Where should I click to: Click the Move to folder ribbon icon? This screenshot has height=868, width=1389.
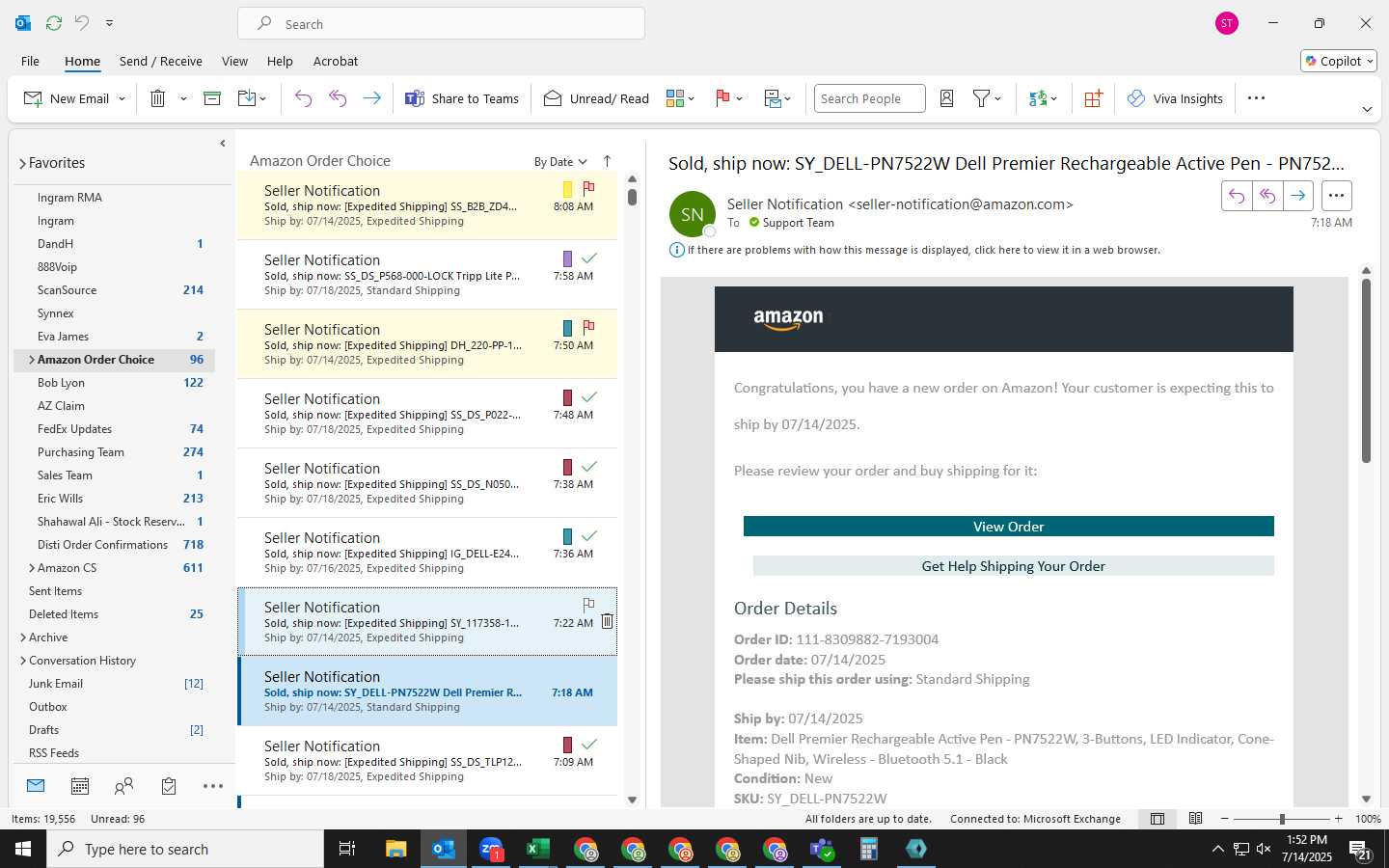point(247,98)
